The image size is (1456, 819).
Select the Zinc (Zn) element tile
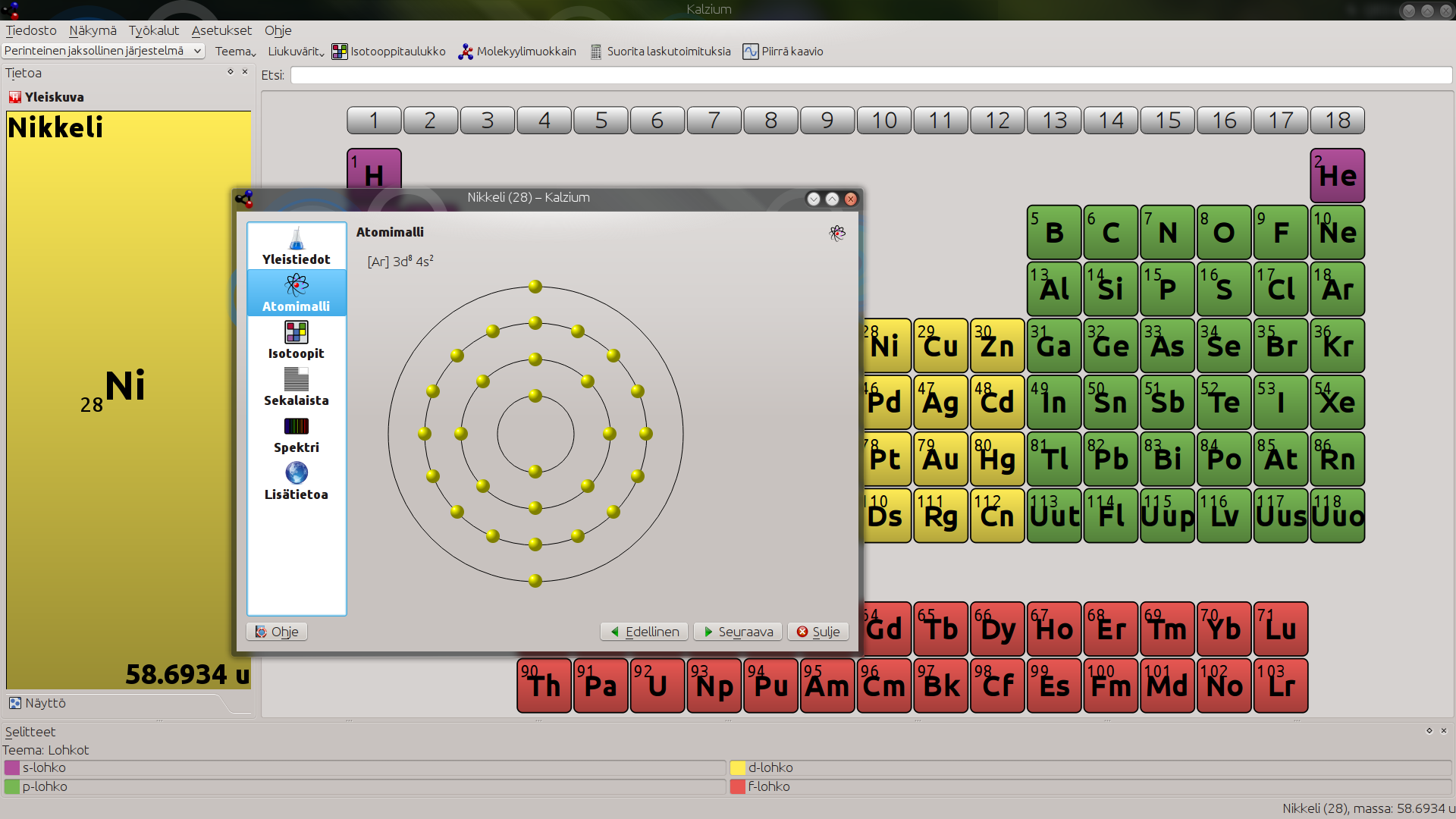[x=997, y=346]
